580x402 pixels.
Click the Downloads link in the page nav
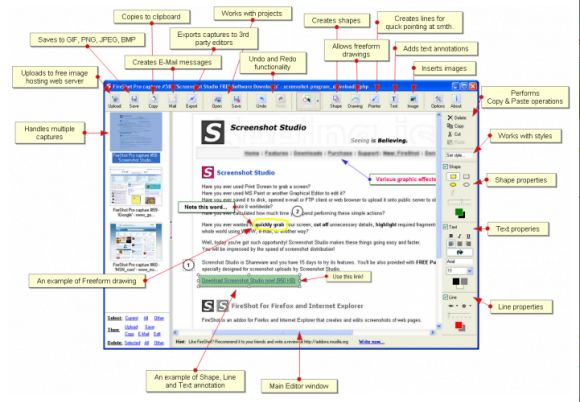coord(308,153)
